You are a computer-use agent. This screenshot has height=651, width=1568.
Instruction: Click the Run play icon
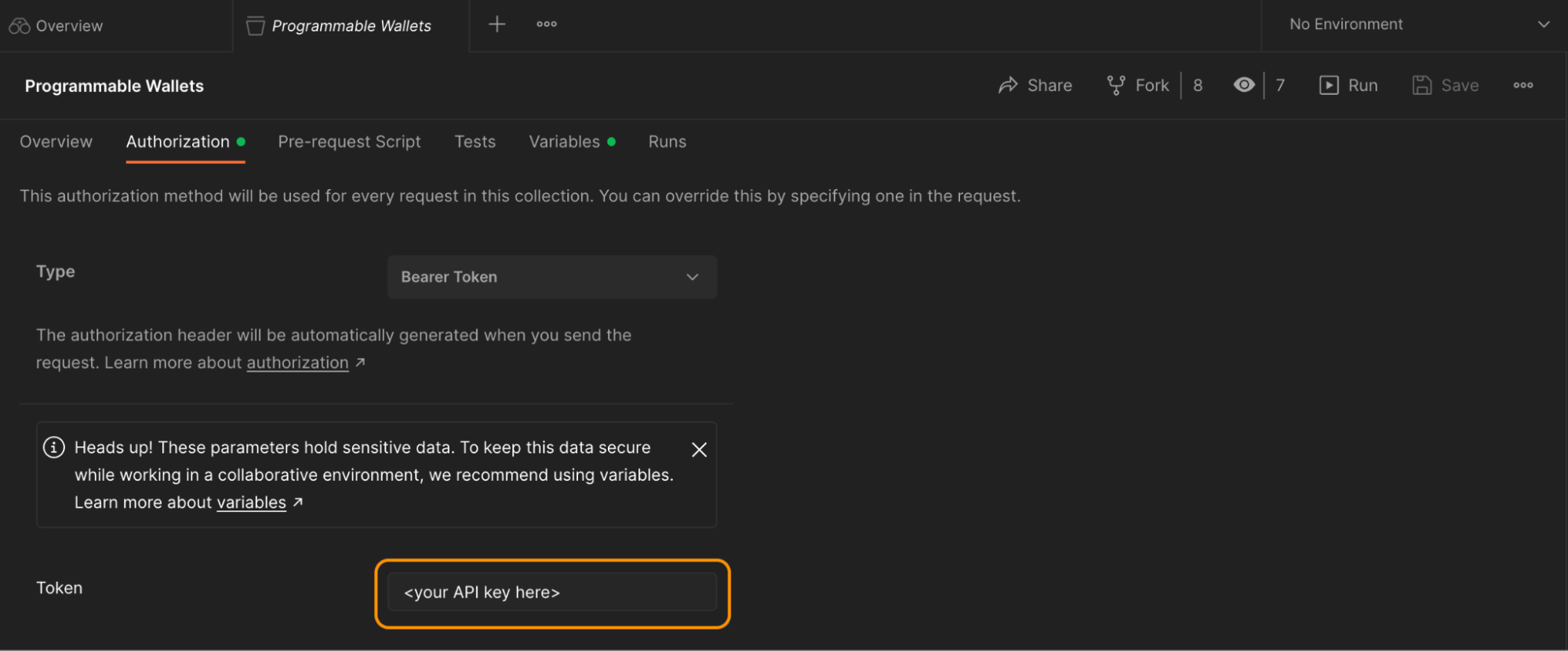(x=1329, y=85)
